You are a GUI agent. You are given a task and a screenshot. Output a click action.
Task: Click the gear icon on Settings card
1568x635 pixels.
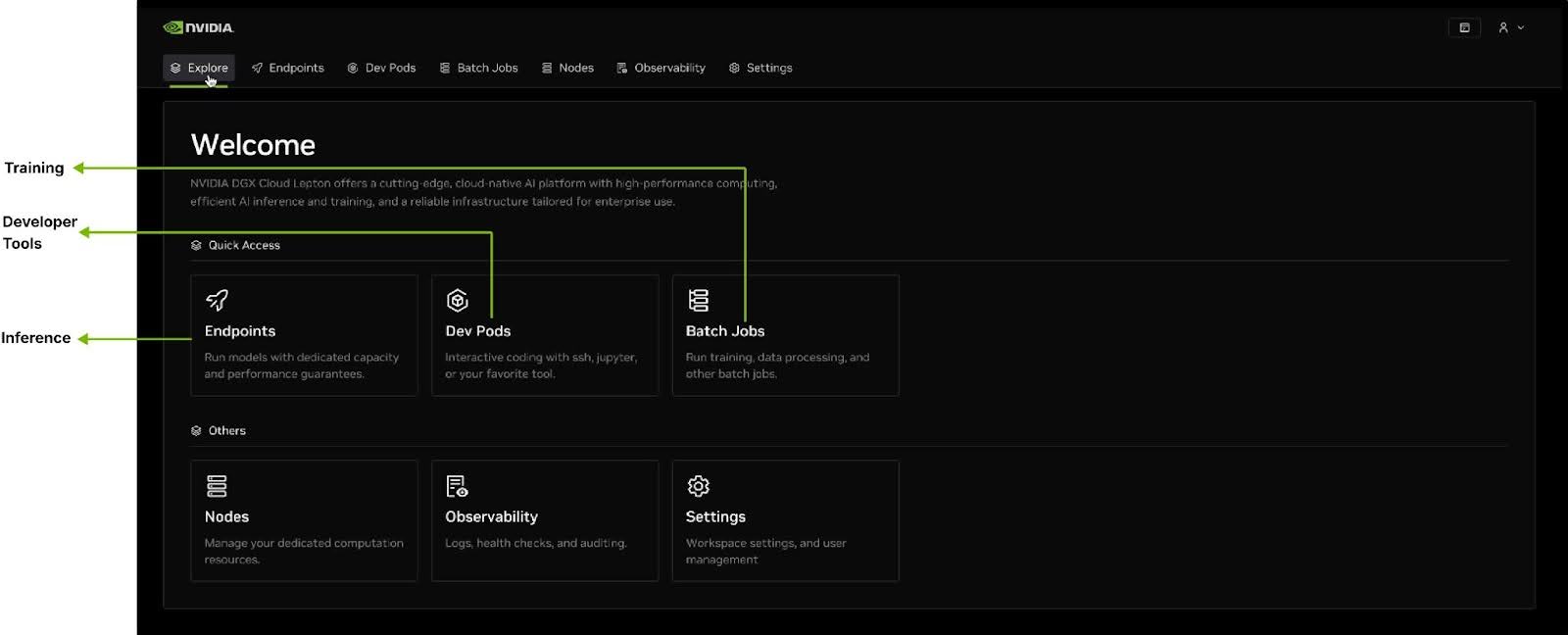[698, 485]
